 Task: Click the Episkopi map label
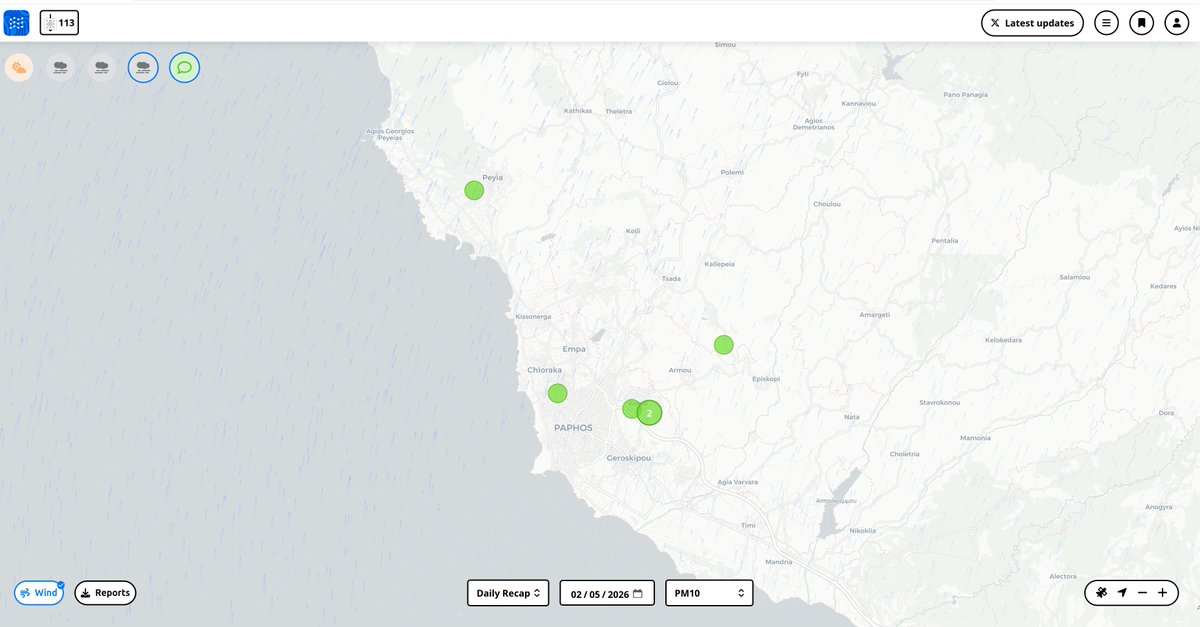(x=766, y=379)
